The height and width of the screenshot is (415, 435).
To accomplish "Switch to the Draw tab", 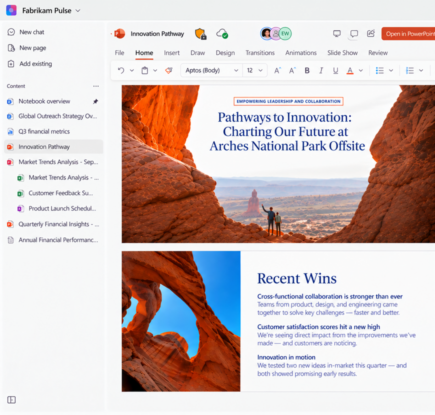I will [198, 53].
